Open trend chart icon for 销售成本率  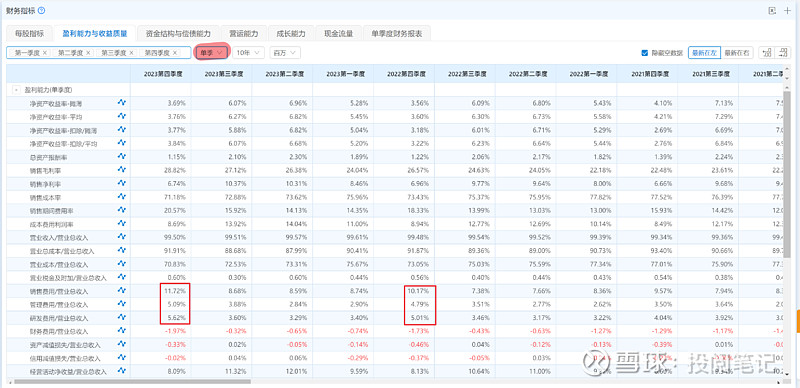121,196
